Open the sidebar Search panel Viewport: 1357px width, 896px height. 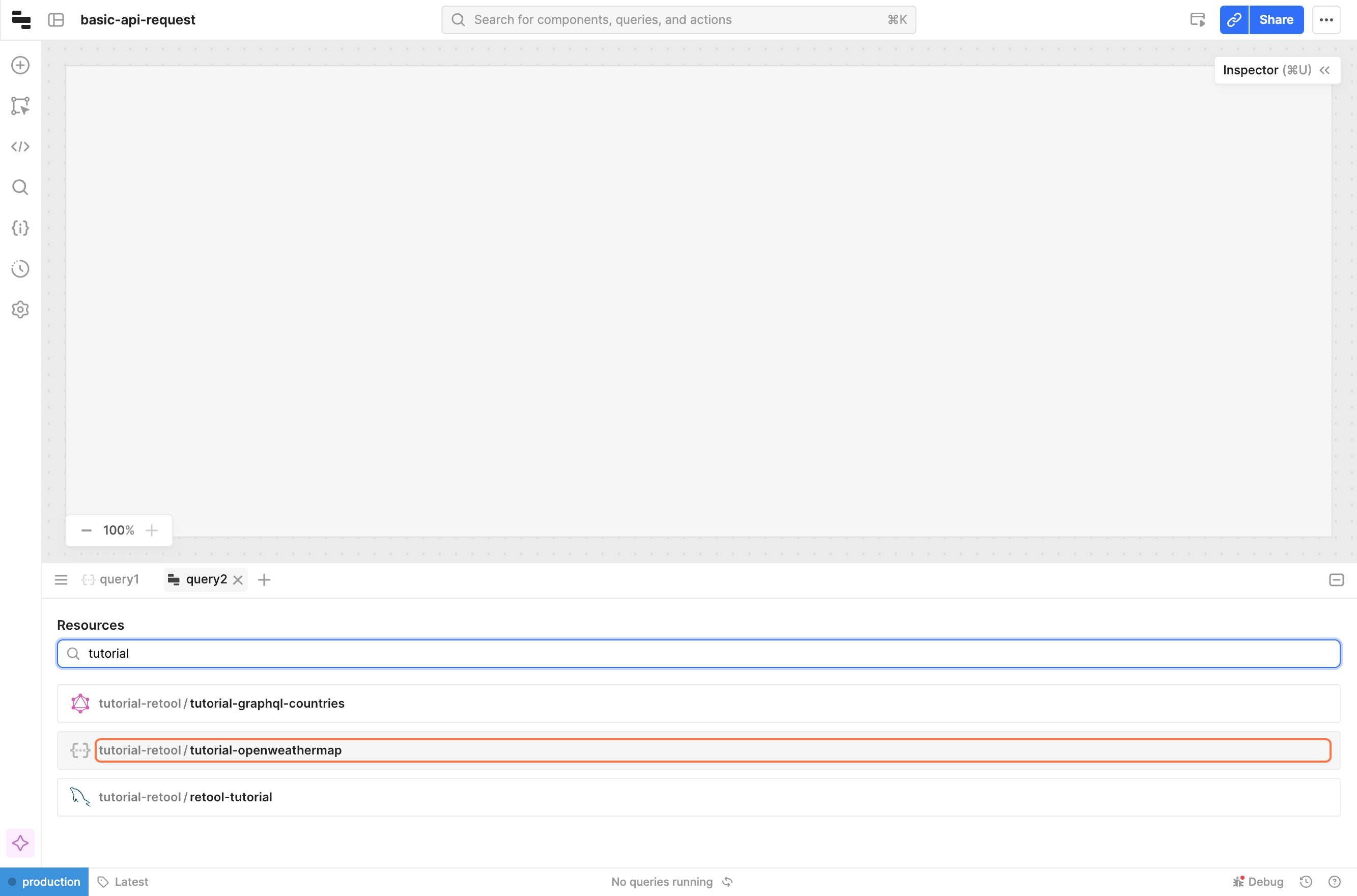point(20,187)
